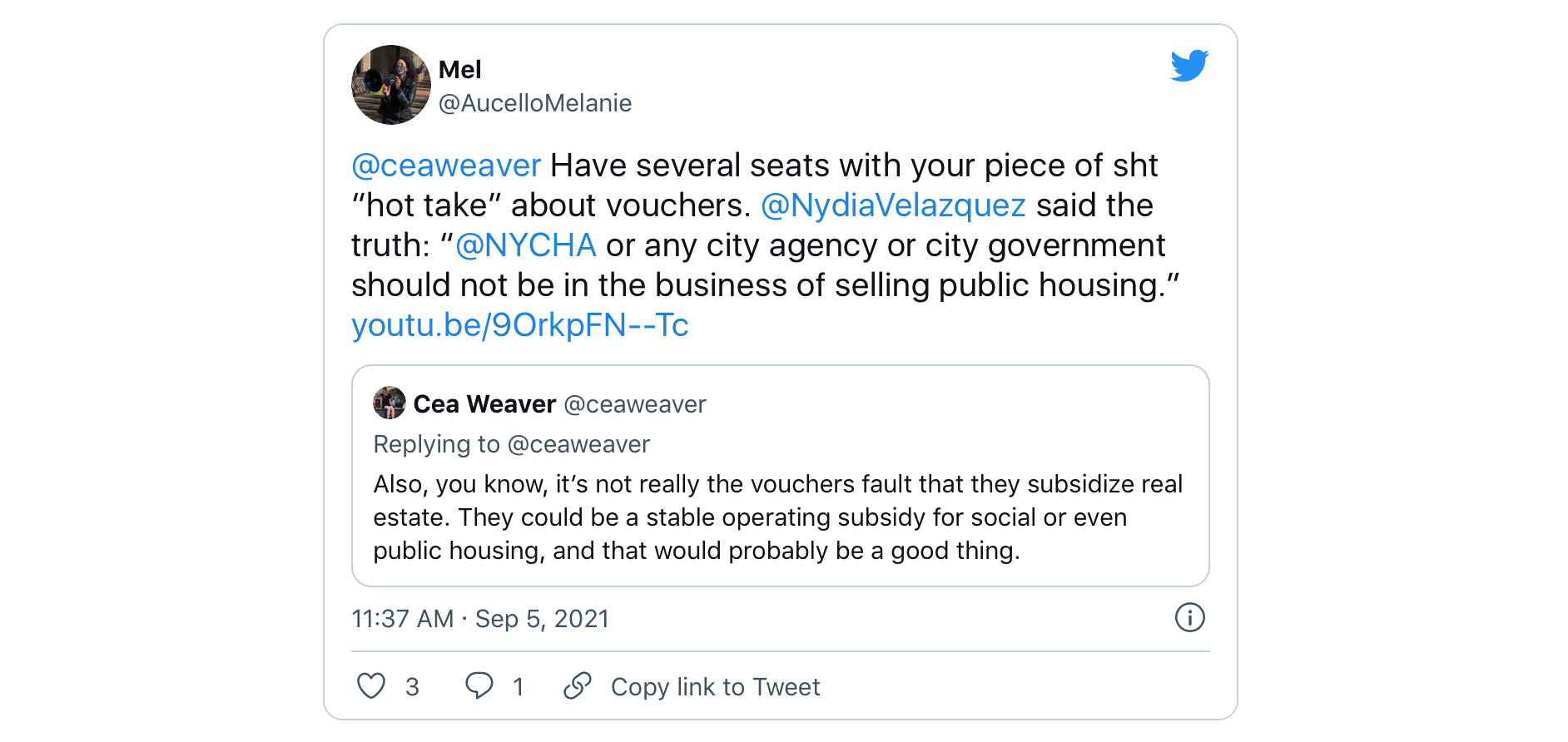The height and width of the screenshot is (742, 1568).
Task: Click the @AucelloMelanie handle
Action: pos(534,103)
